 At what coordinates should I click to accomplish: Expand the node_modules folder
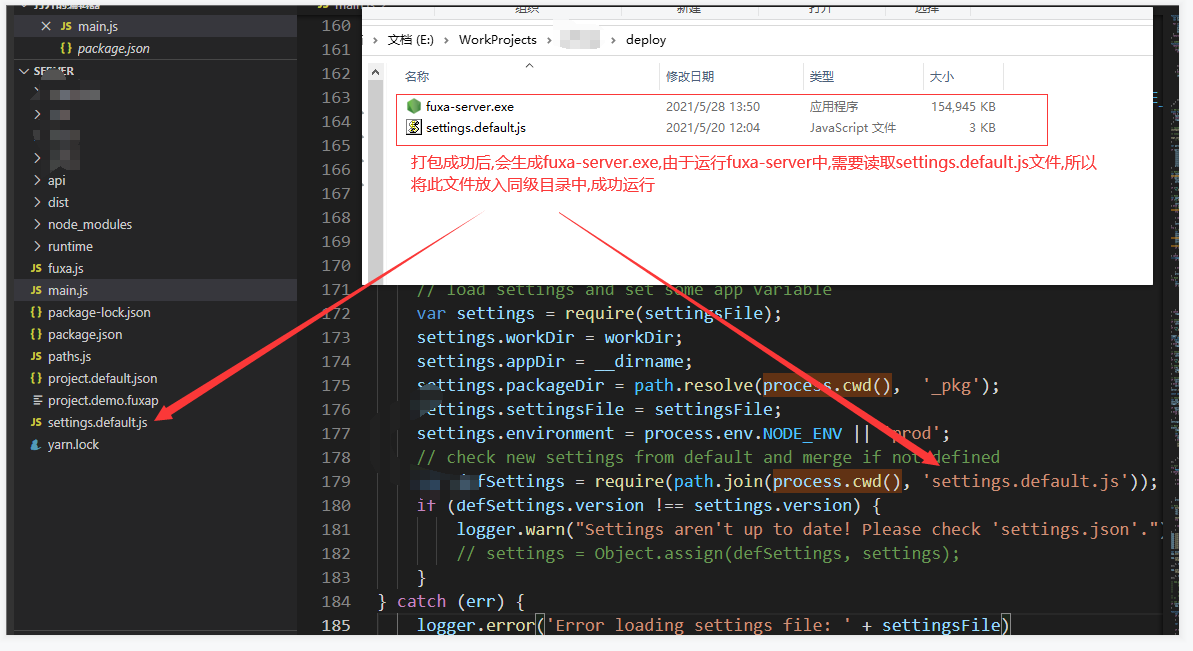[37, 224]
